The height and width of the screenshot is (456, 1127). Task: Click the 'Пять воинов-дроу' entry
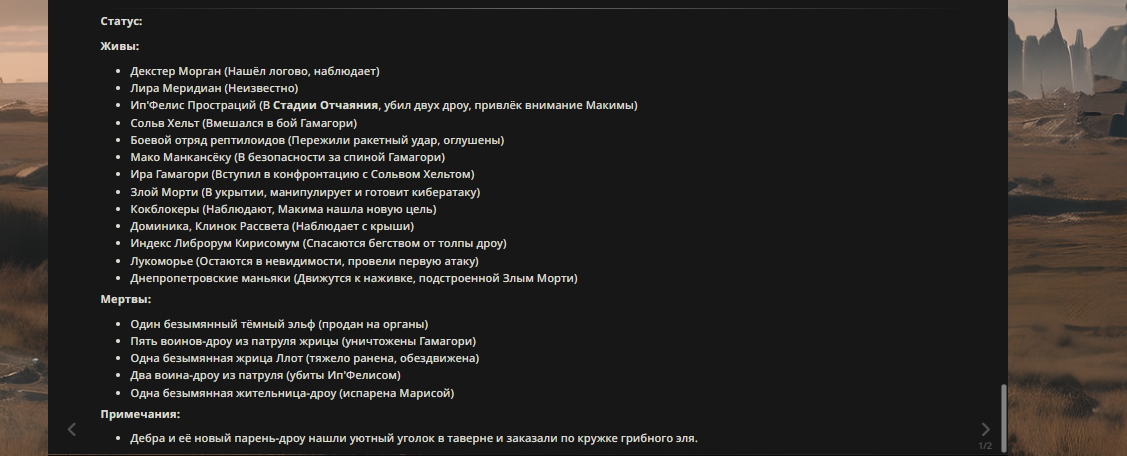(x=303, y=341)
